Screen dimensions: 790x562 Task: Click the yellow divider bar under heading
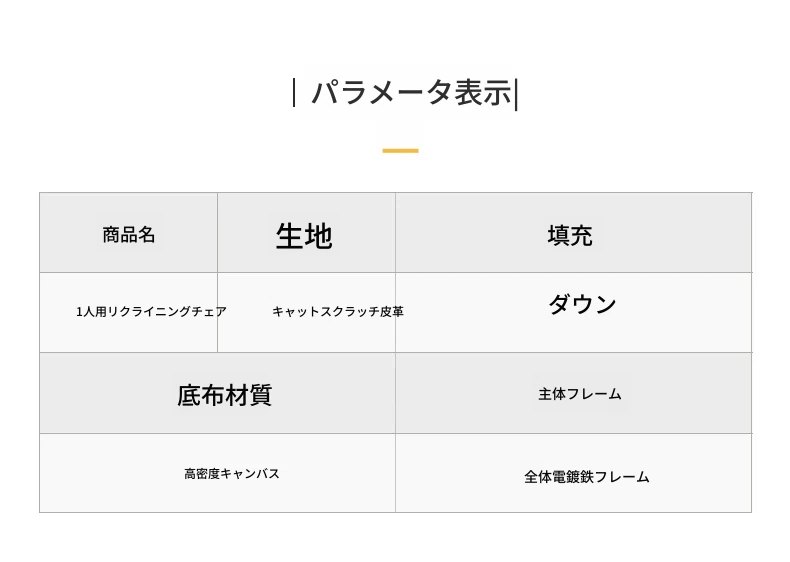pyautogui.click(x=401, y=150)
